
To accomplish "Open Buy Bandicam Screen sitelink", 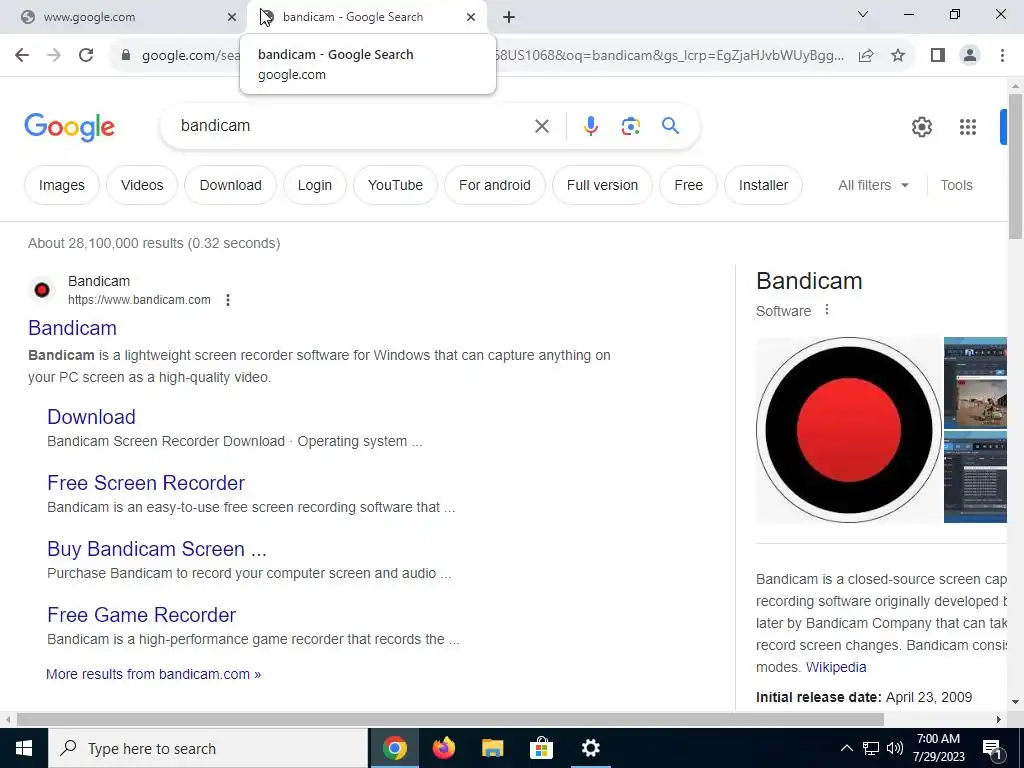I will (x=157, y=549).
